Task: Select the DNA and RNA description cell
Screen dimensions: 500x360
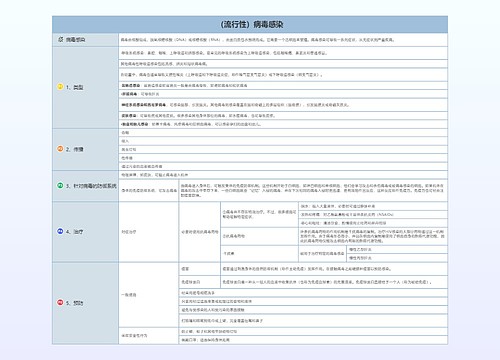Action: pos(283,40)
